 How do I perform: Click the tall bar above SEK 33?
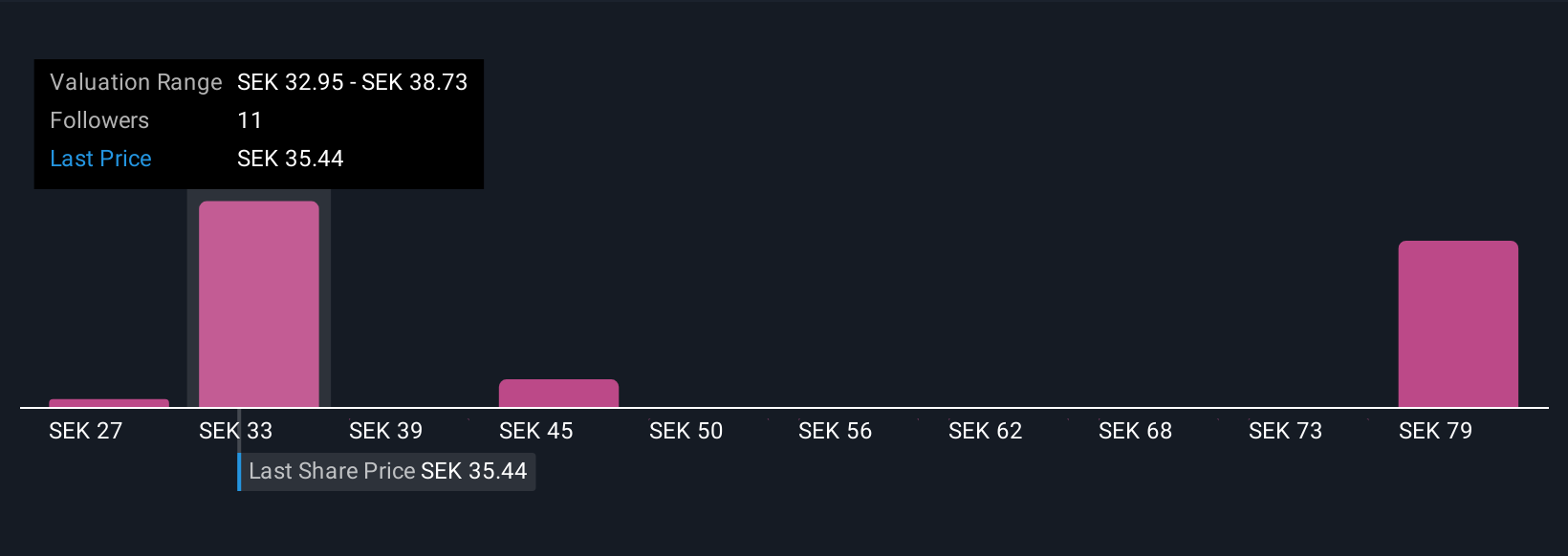(258, 304)
